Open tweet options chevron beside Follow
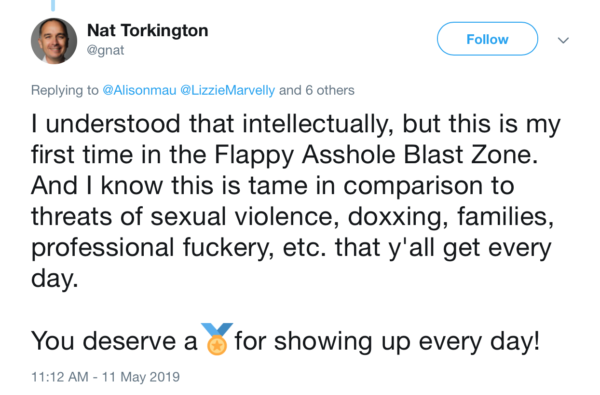Image resolution: width=600 pixels, height=395 pixels. tap(563, 40)
